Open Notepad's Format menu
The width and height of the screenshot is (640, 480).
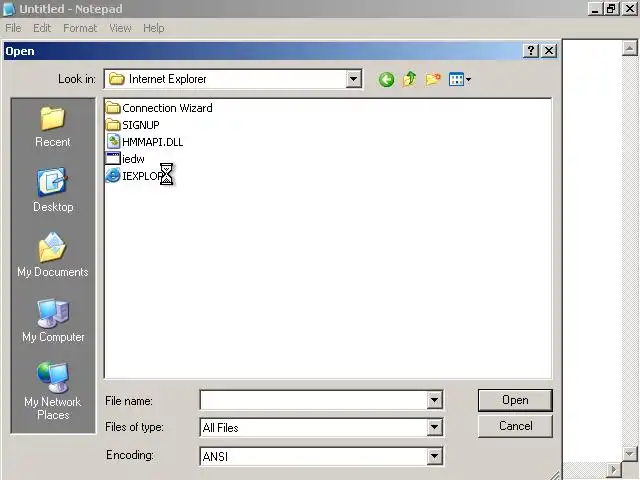[80, 28]
